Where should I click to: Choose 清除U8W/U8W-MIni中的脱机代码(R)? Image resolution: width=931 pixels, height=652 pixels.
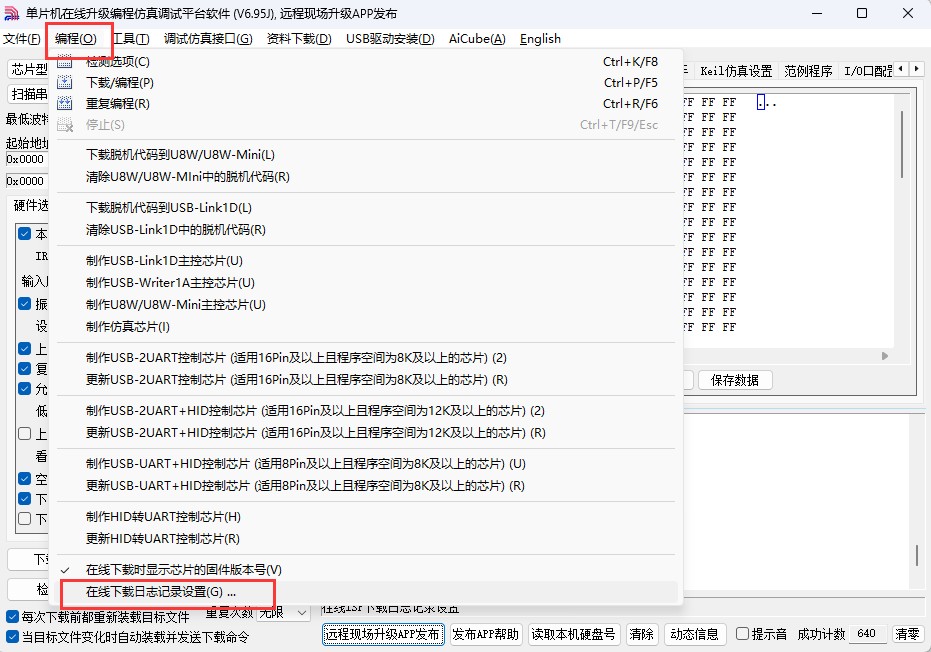tap(366, 177)
